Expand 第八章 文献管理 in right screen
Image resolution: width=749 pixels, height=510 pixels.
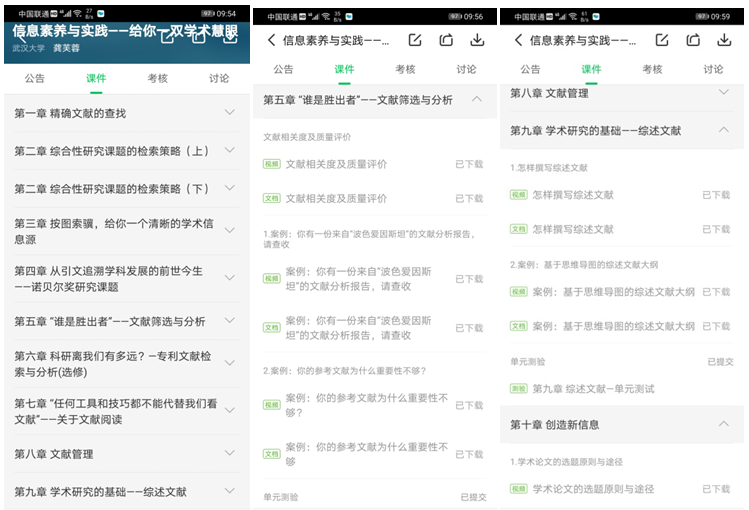tap(724, 92)
